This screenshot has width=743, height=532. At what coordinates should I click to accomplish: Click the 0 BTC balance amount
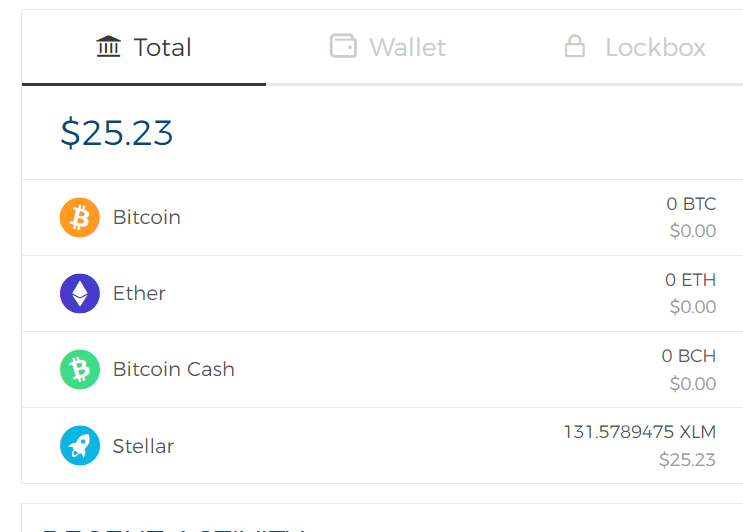click(x=691, y=204)
